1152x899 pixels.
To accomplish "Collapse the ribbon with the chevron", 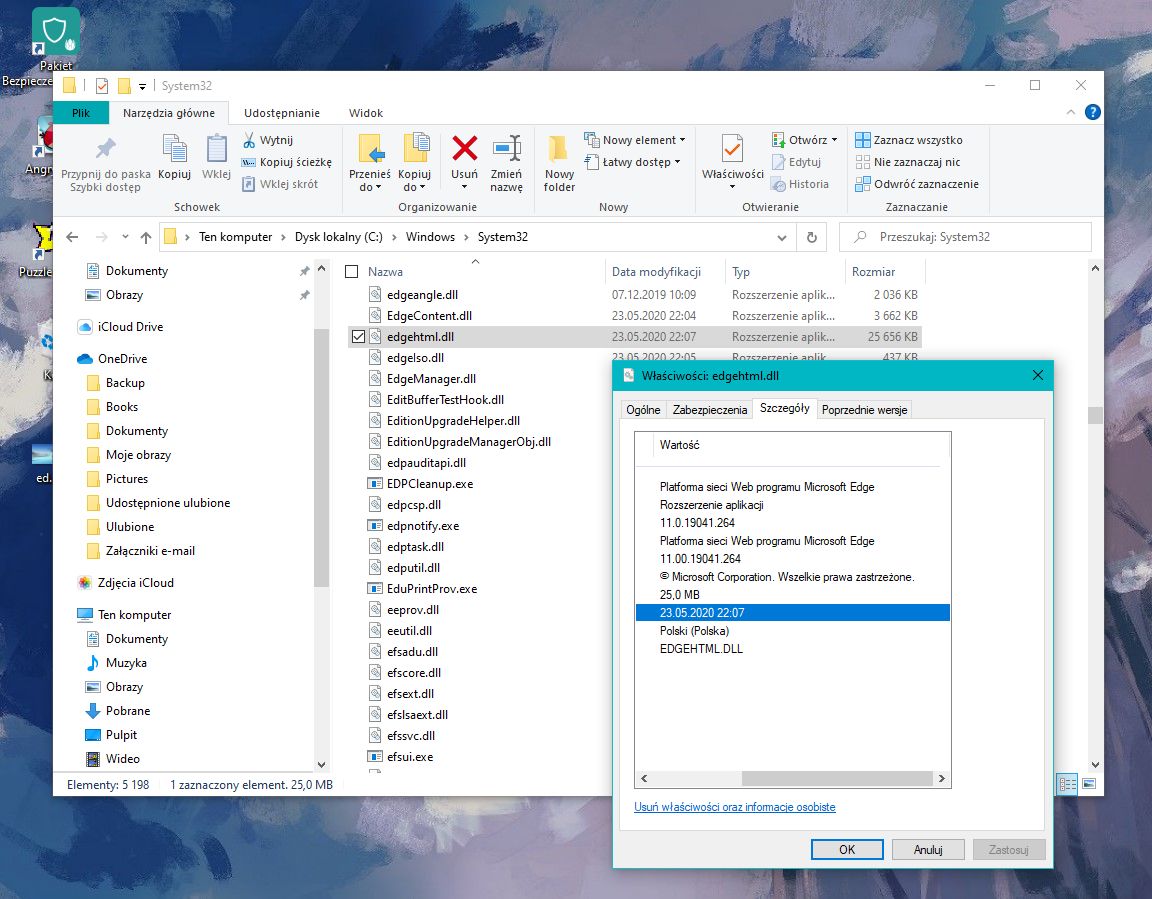I will [1070, 112].
